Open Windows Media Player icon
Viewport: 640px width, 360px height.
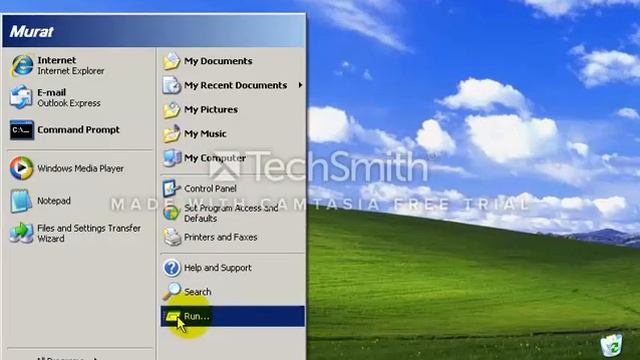[21, 168]
